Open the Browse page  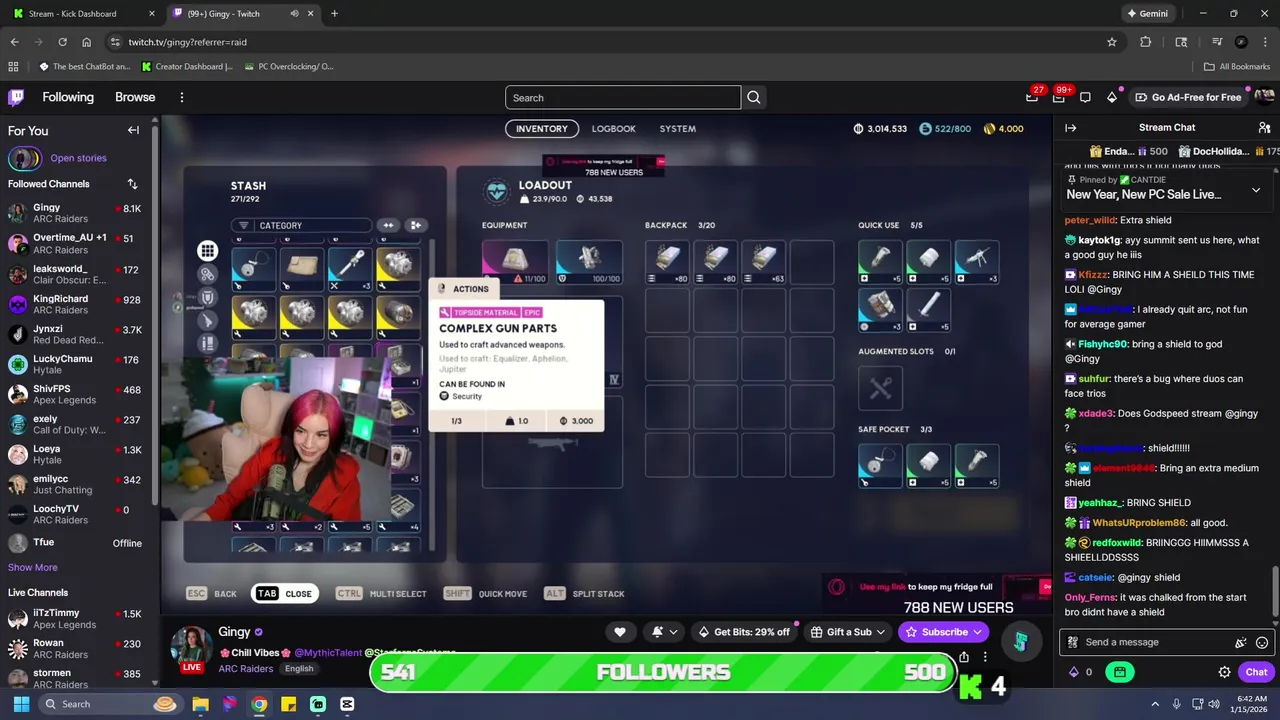(x=135, y=97)
